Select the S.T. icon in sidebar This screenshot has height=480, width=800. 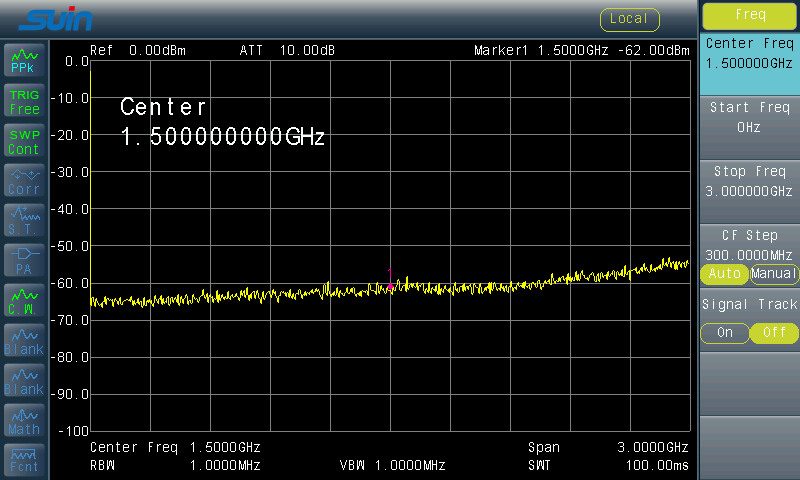[24, 221]
